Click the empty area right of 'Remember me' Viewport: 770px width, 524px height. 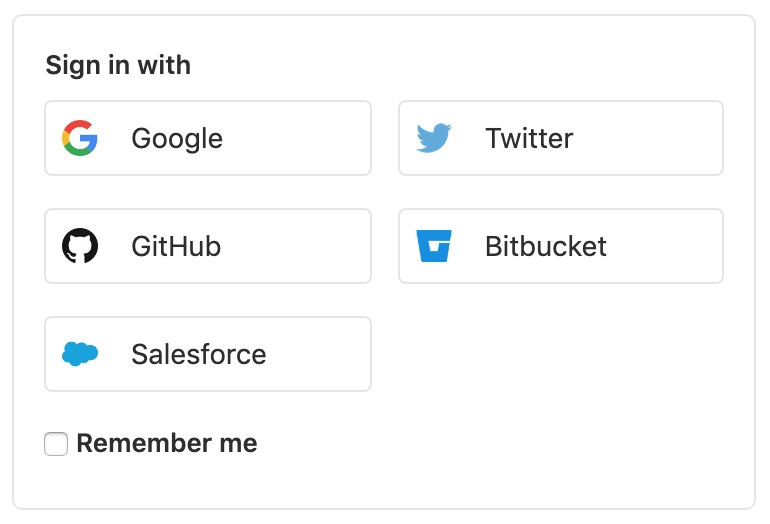pos(500,444)
